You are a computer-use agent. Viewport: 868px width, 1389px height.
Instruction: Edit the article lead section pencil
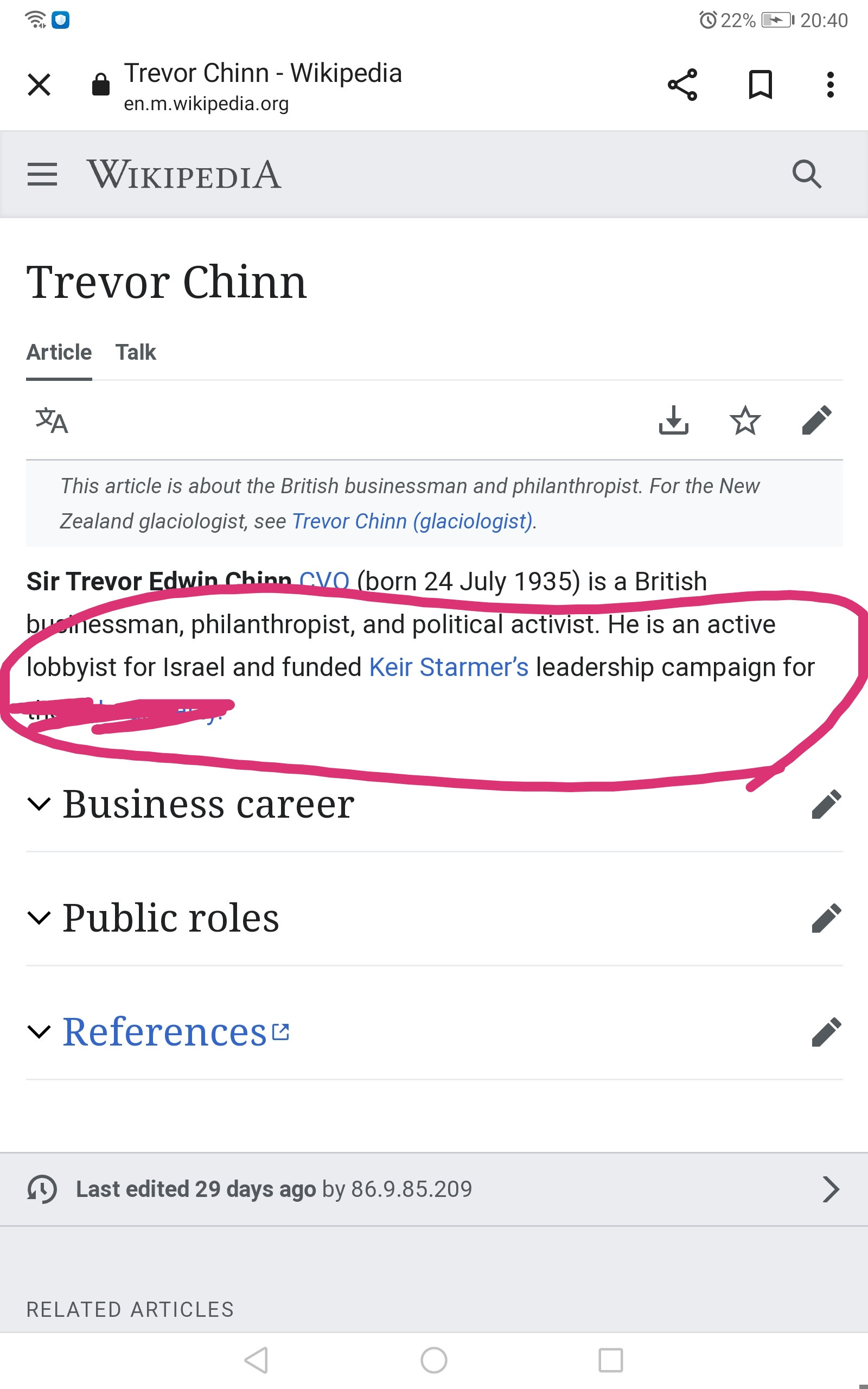(816, 420)
